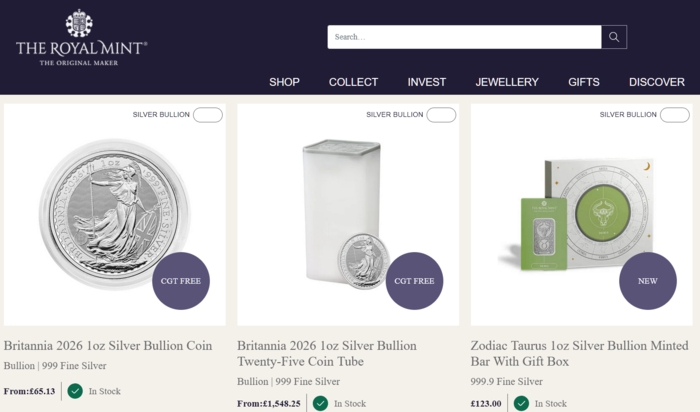Open the Collect menu
The width and height of the screenshot is (700, 412).
click(x=353, y=82)
